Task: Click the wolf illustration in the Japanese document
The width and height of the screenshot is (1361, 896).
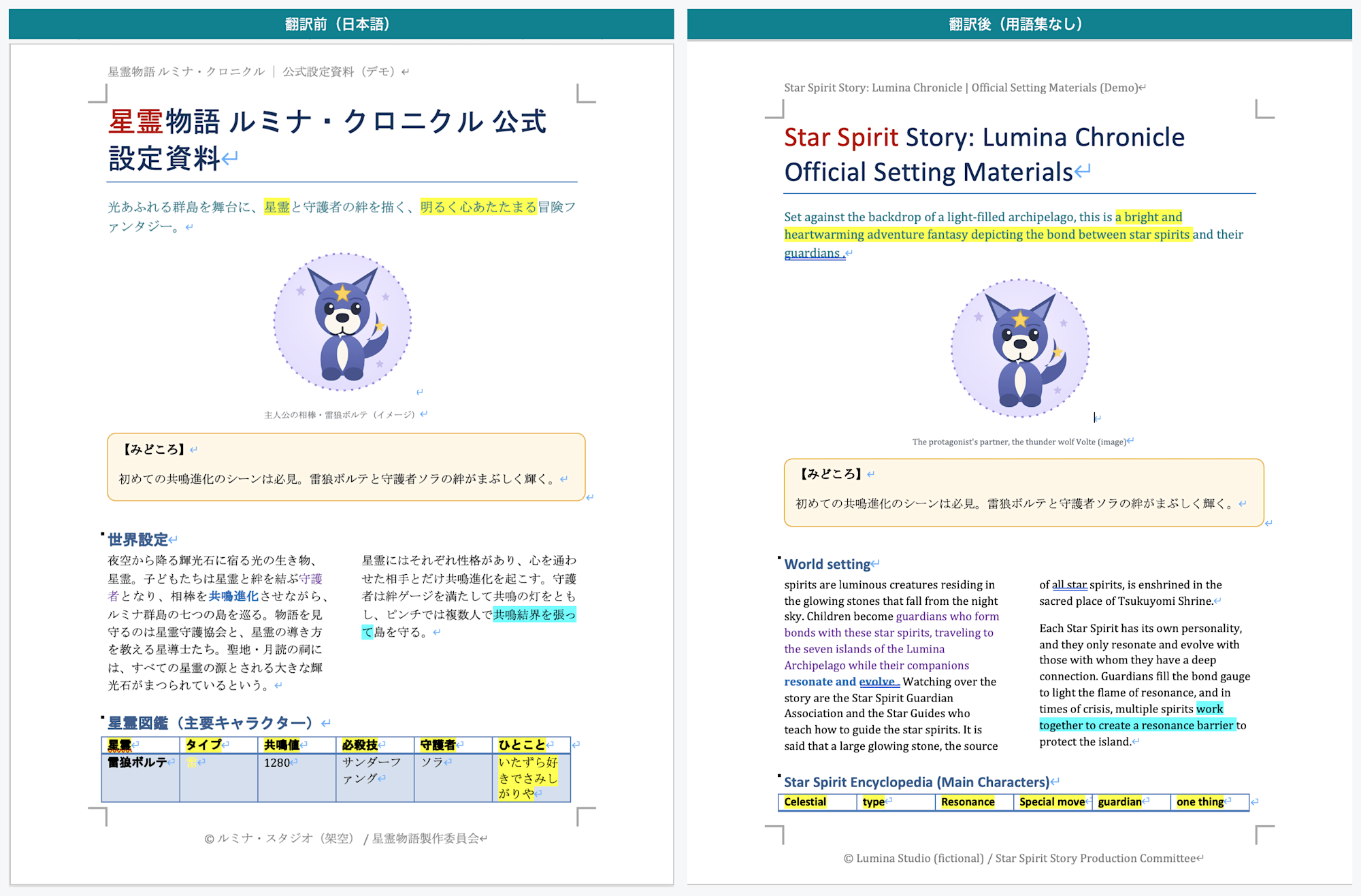Action: (342, 322)
